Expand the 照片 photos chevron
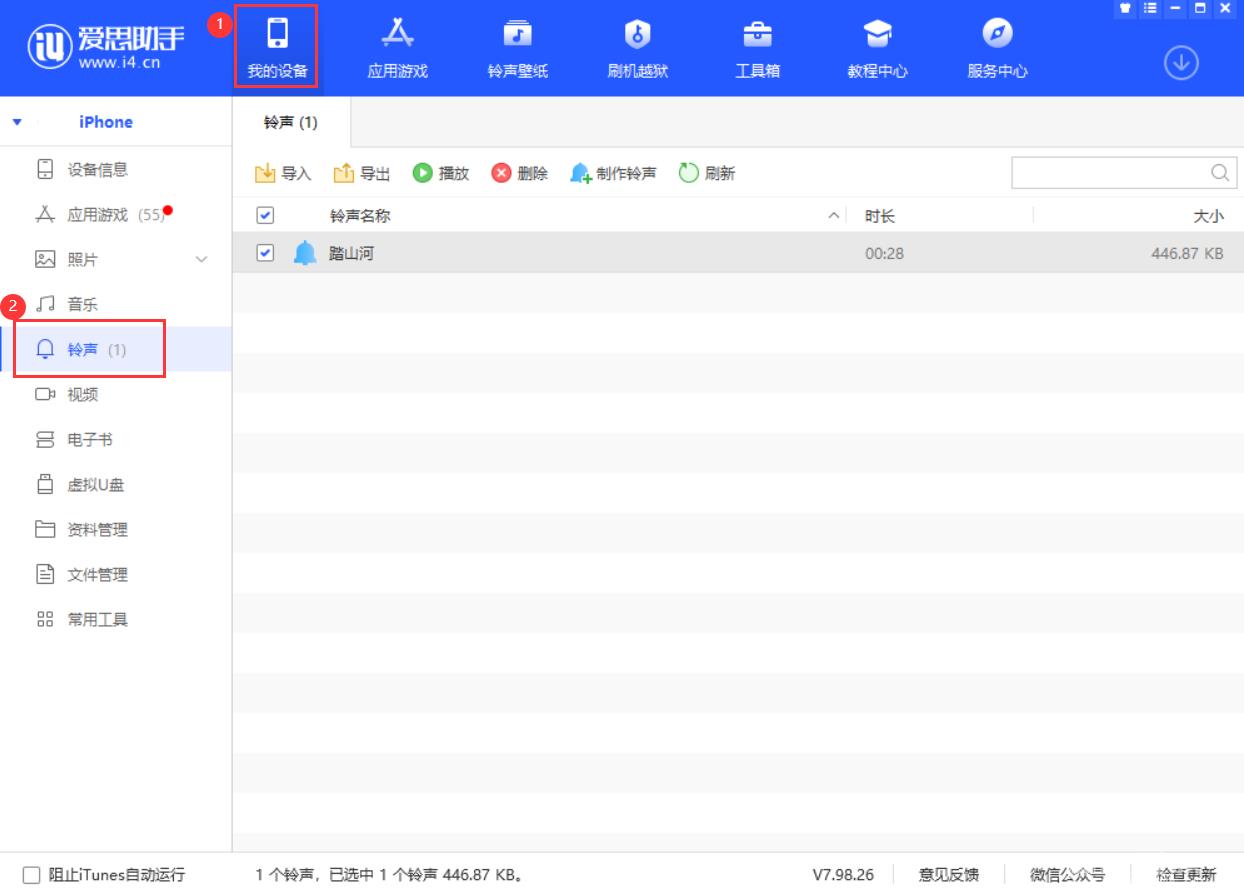Screen dimensions: 1244x894 click(x=201, y=260)
